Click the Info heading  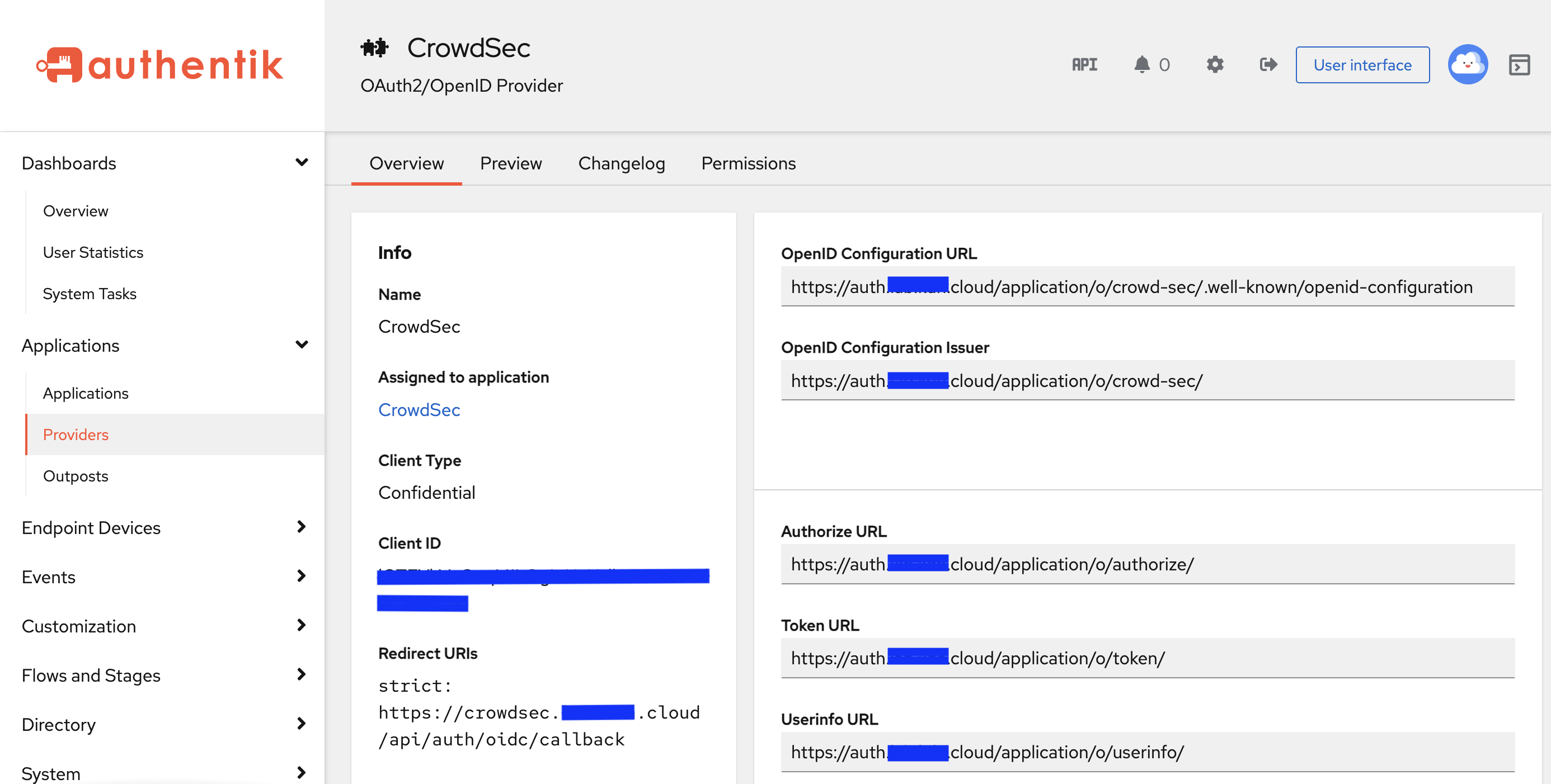click(x=394, y=253)
